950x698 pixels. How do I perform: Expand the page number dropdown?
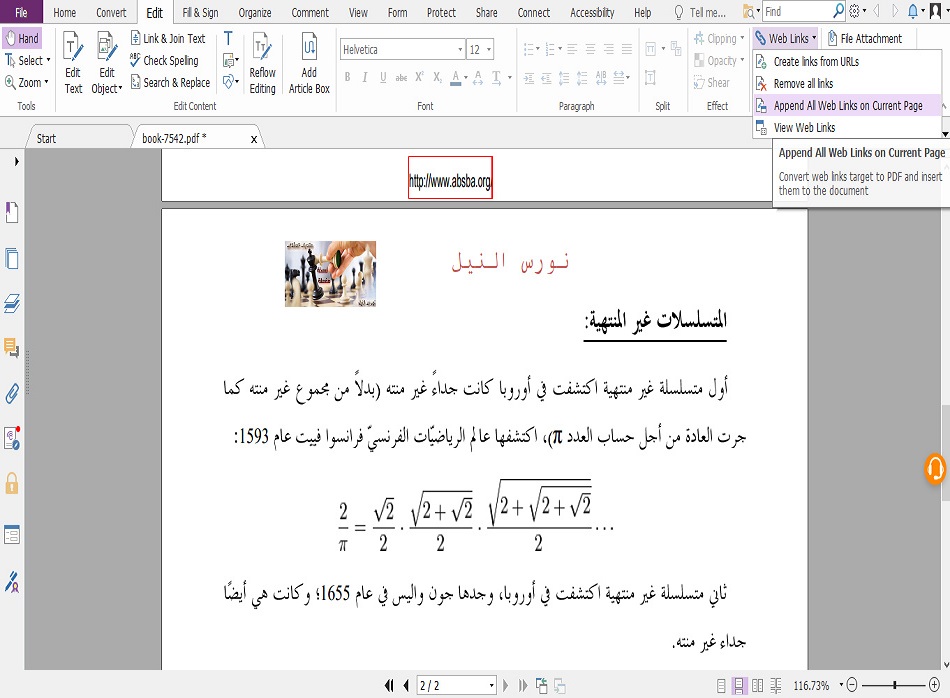click(x=491, y=685)
